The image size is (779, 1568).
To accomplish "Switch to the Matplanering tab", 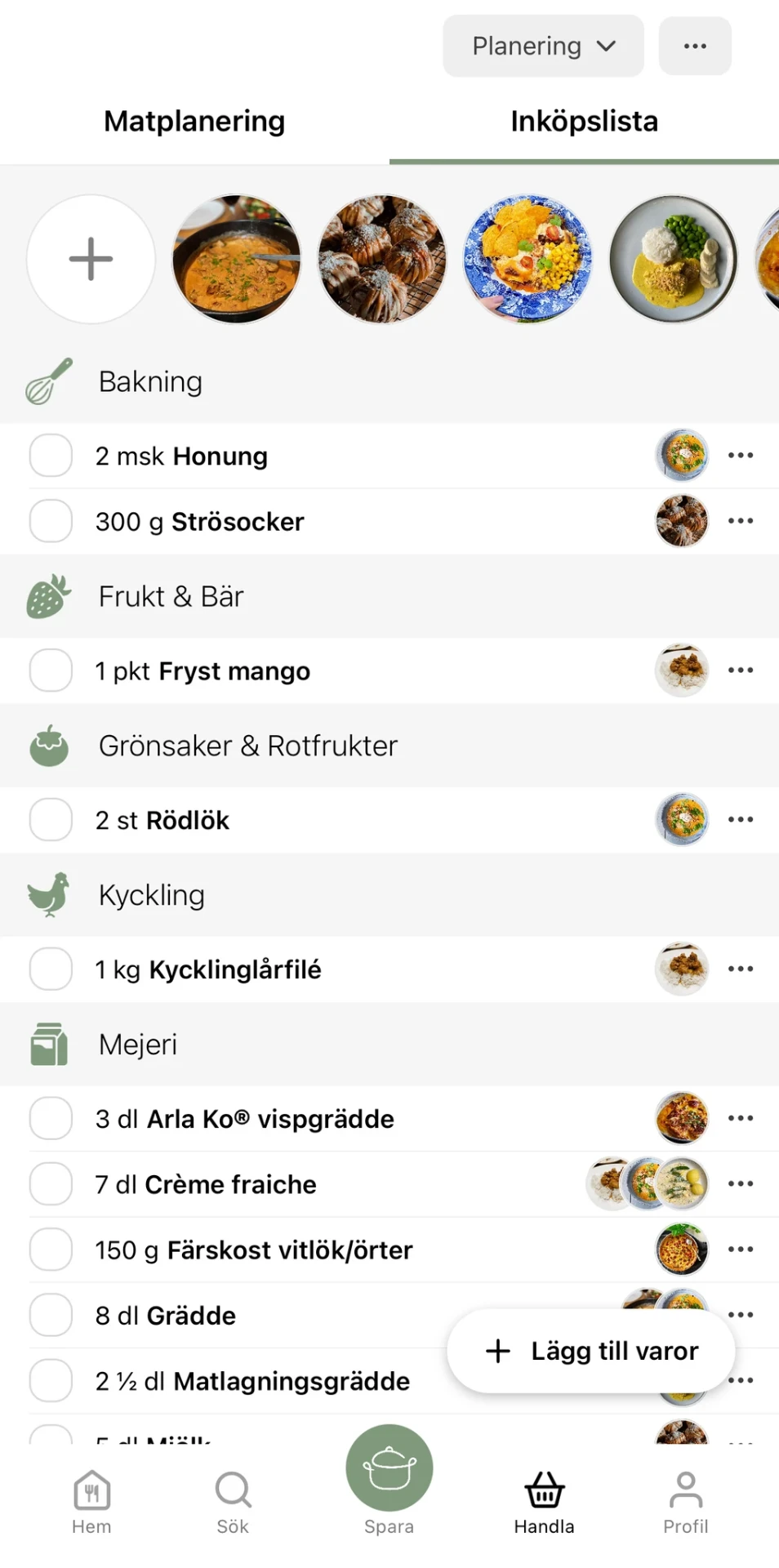I will pos(194,121).
